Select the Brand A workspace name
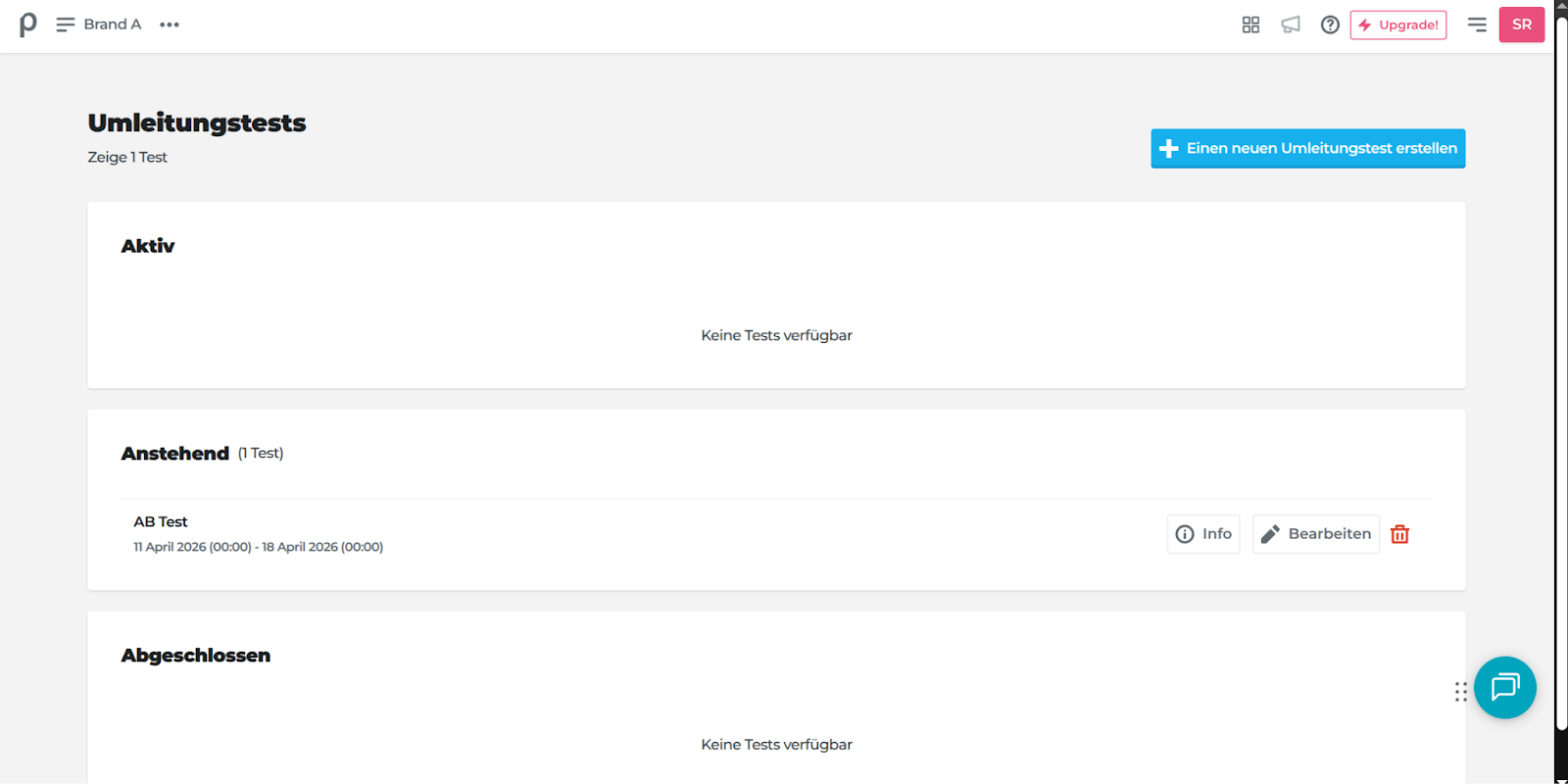This screenshot has height=784, width=1568. [113, 24]
